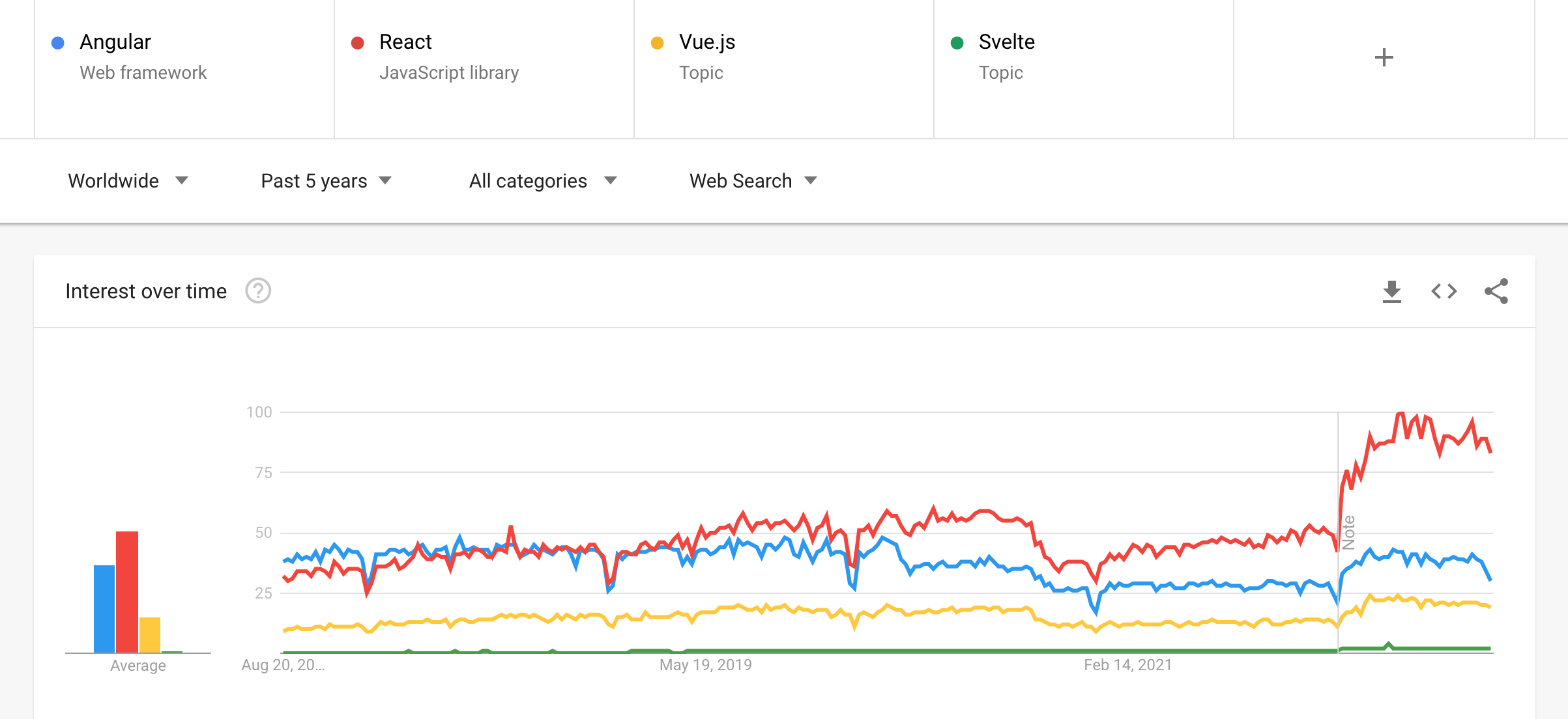Add another search term with the plus icon
The image size is (1568, 719).
pyautogui.click(x=1384, y=57)
